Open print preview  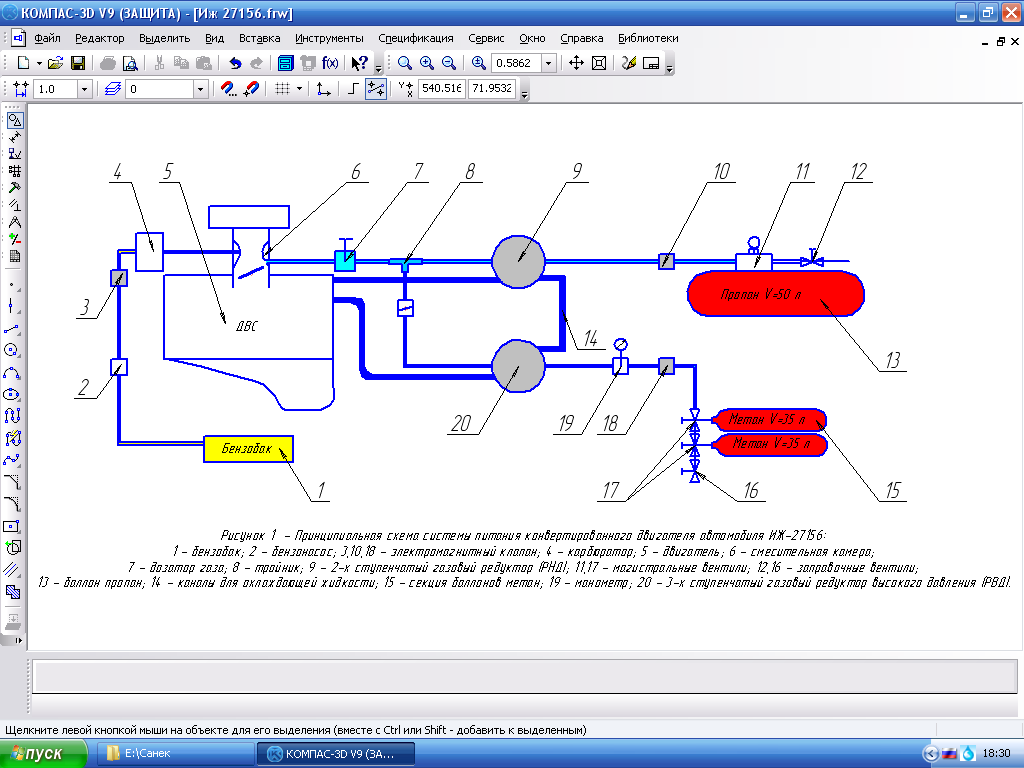[130, 63]
